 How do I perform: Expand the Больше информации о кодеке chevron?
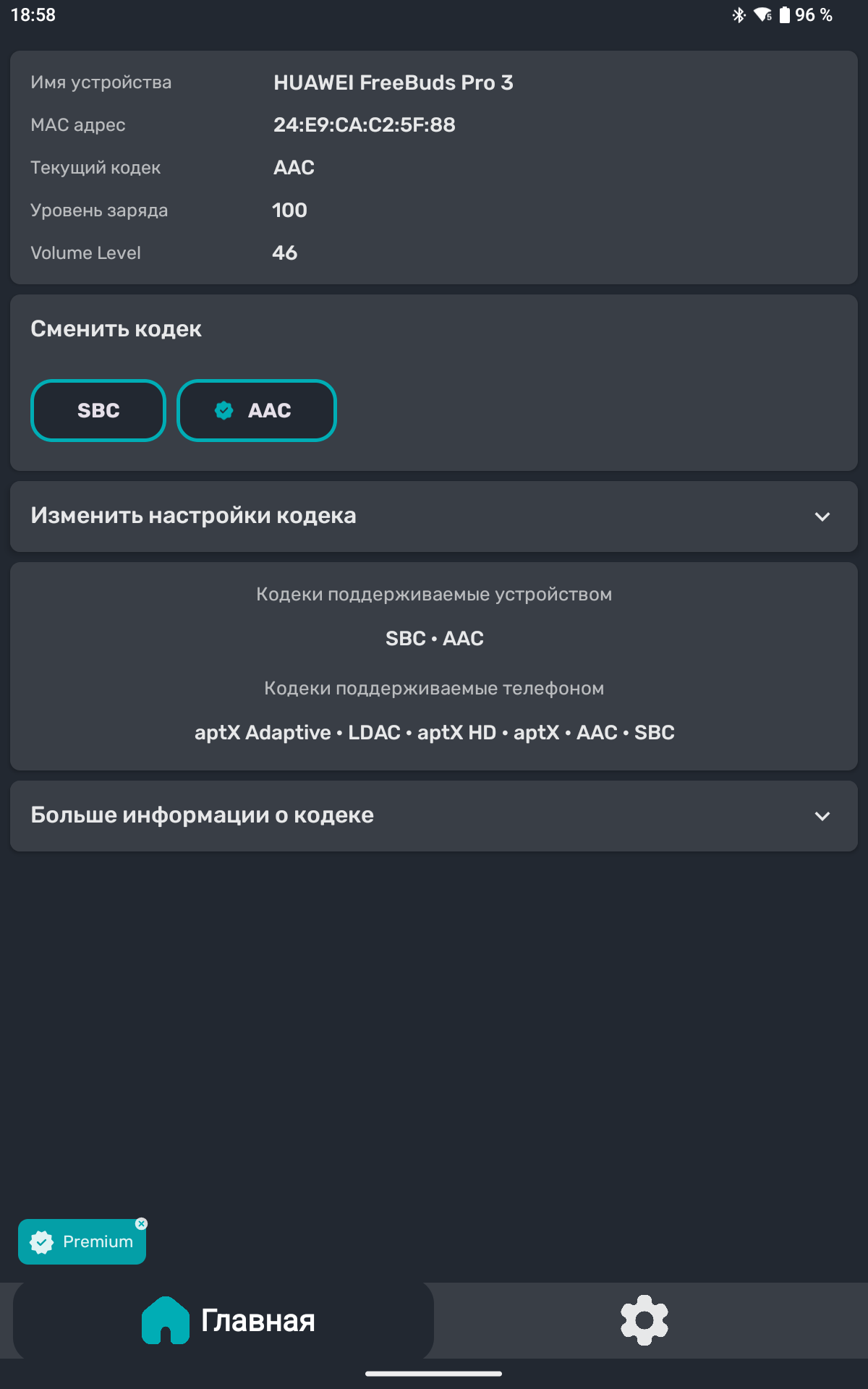pos(822,816)
